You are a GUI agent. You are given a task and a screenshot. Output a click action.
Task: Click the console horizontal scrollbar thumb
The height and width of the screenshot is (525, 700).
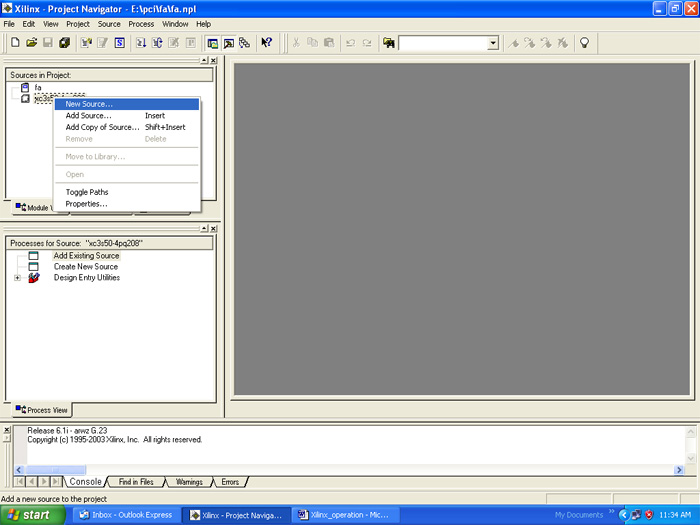pos(55,470)
